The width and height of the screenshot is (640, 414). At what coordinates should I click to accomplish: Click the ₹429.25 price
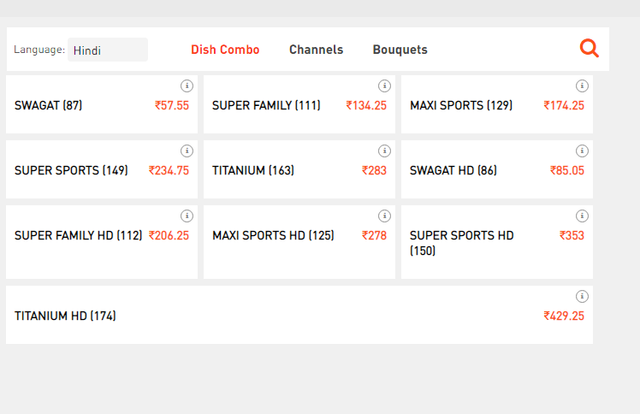pyautogui.click(x=564, y=316)
